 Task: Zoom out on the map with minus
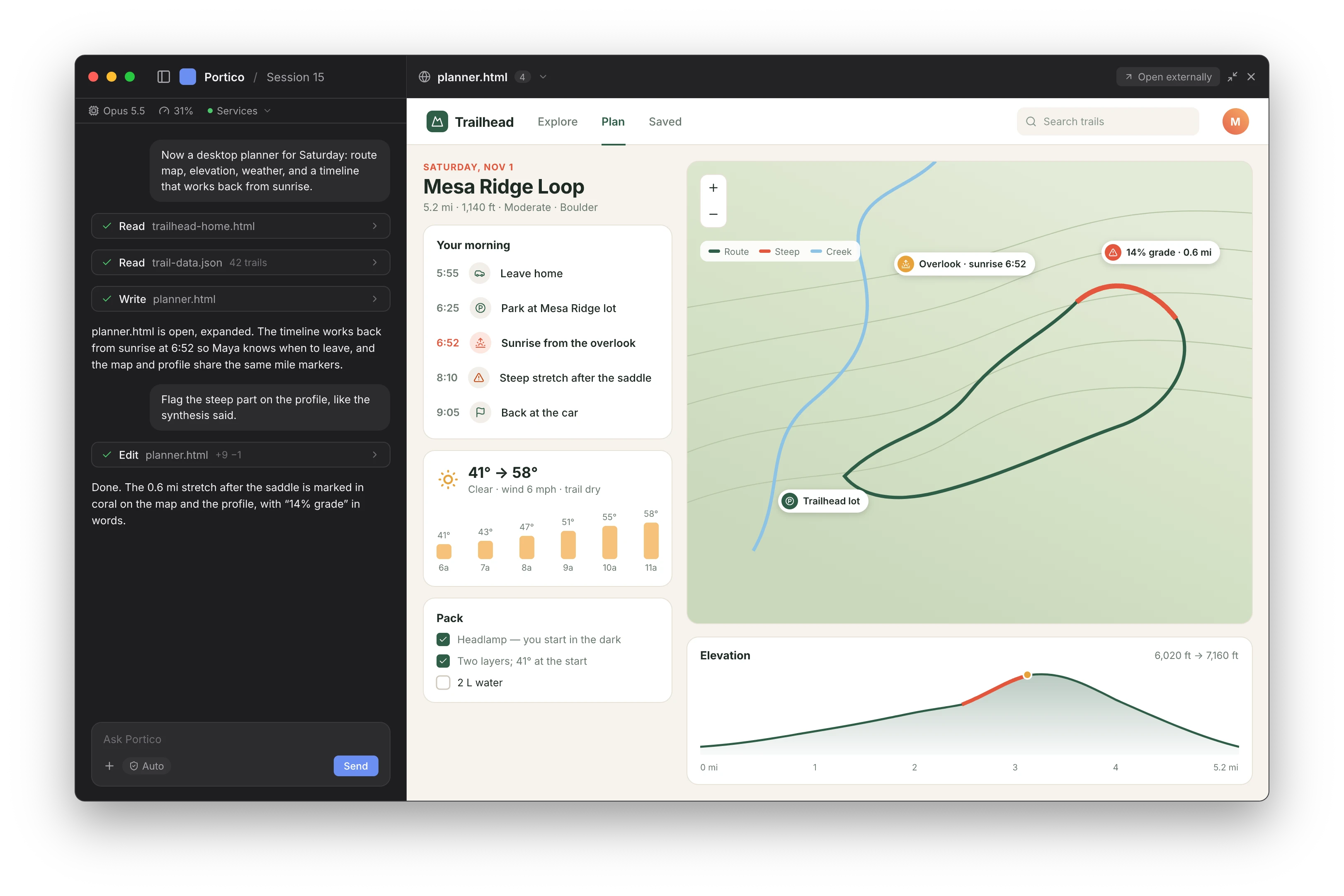click(x=713, y=214)
